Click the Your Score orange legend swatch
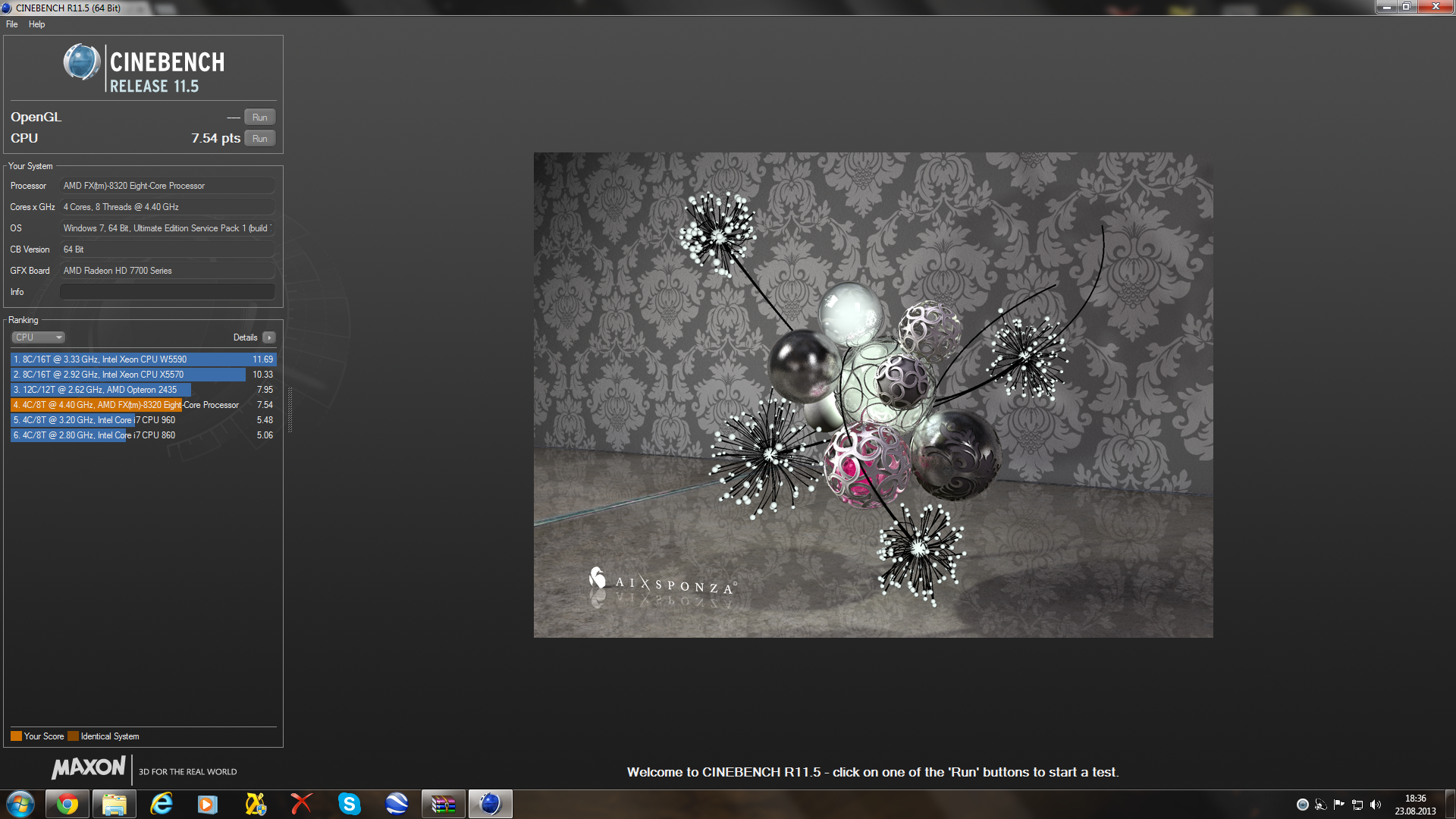The height and width of the screenshot is (819, 1456). click(x=16, y=736)
